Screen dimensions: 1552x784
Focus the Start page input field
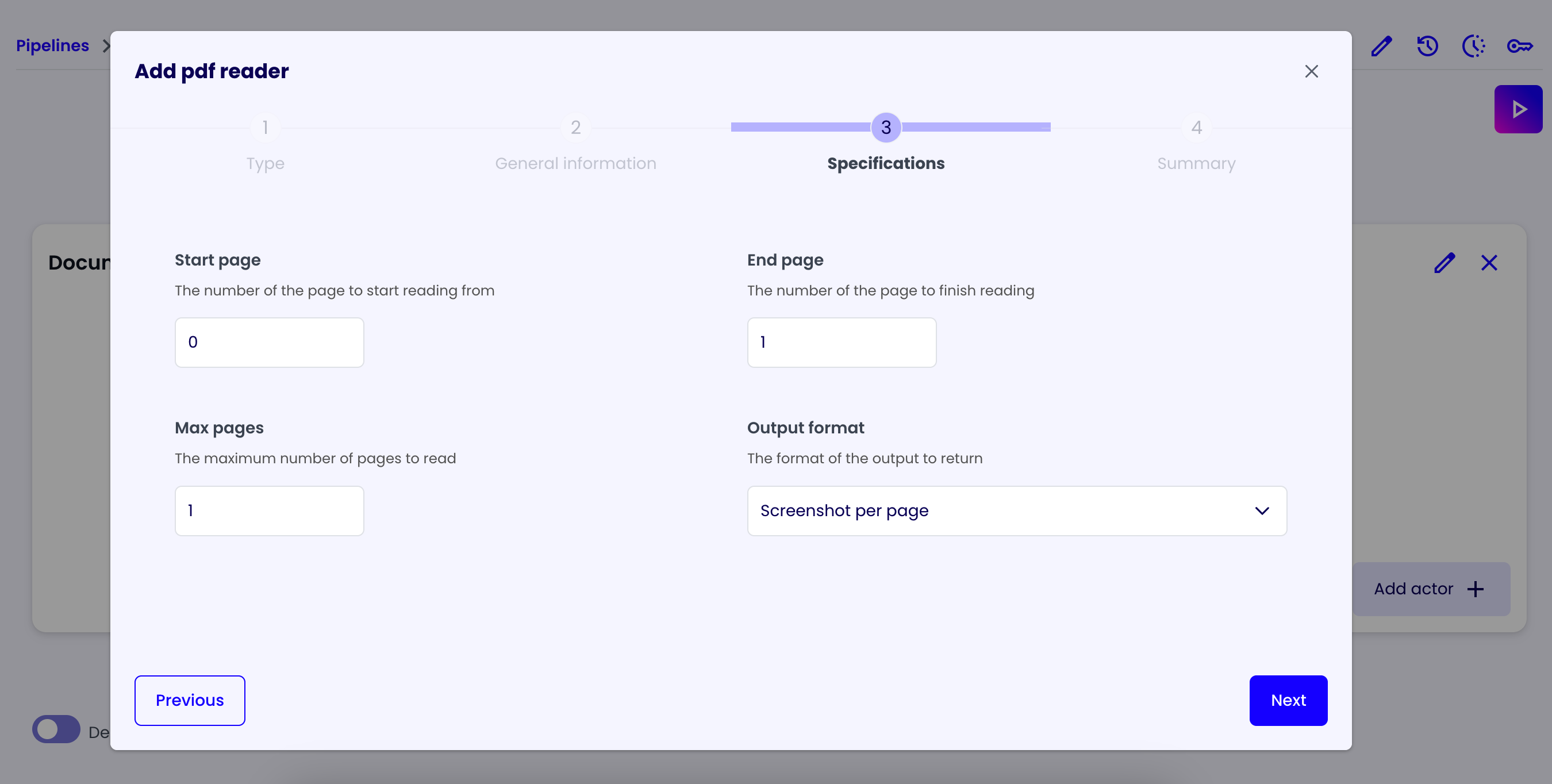pos(270,343)
